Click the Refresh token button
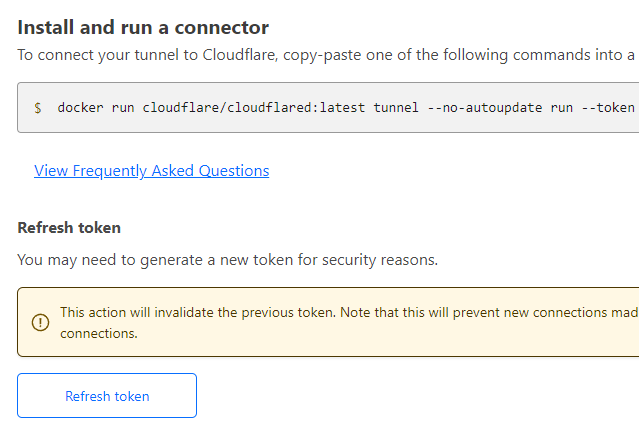Image resolution: width=639 pixels, height=434 pixels. pos(107,396)
